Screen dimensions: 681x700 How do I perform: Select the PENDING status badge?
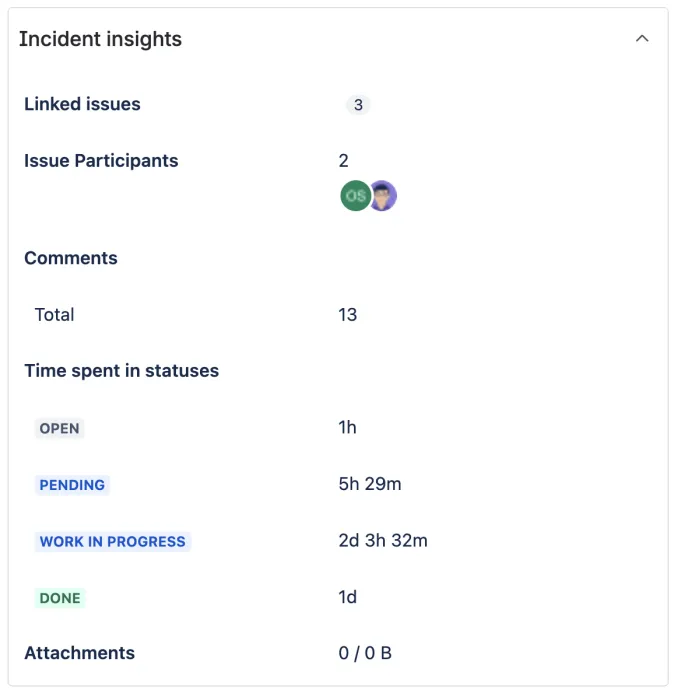click(72, 485)
